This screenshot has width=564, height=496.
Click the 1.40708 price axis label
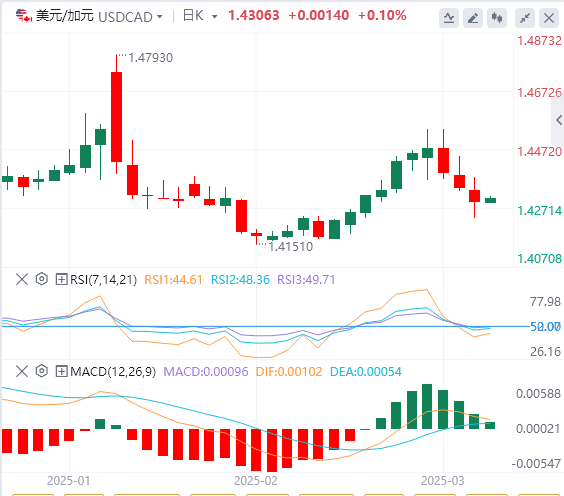(539, 259)
